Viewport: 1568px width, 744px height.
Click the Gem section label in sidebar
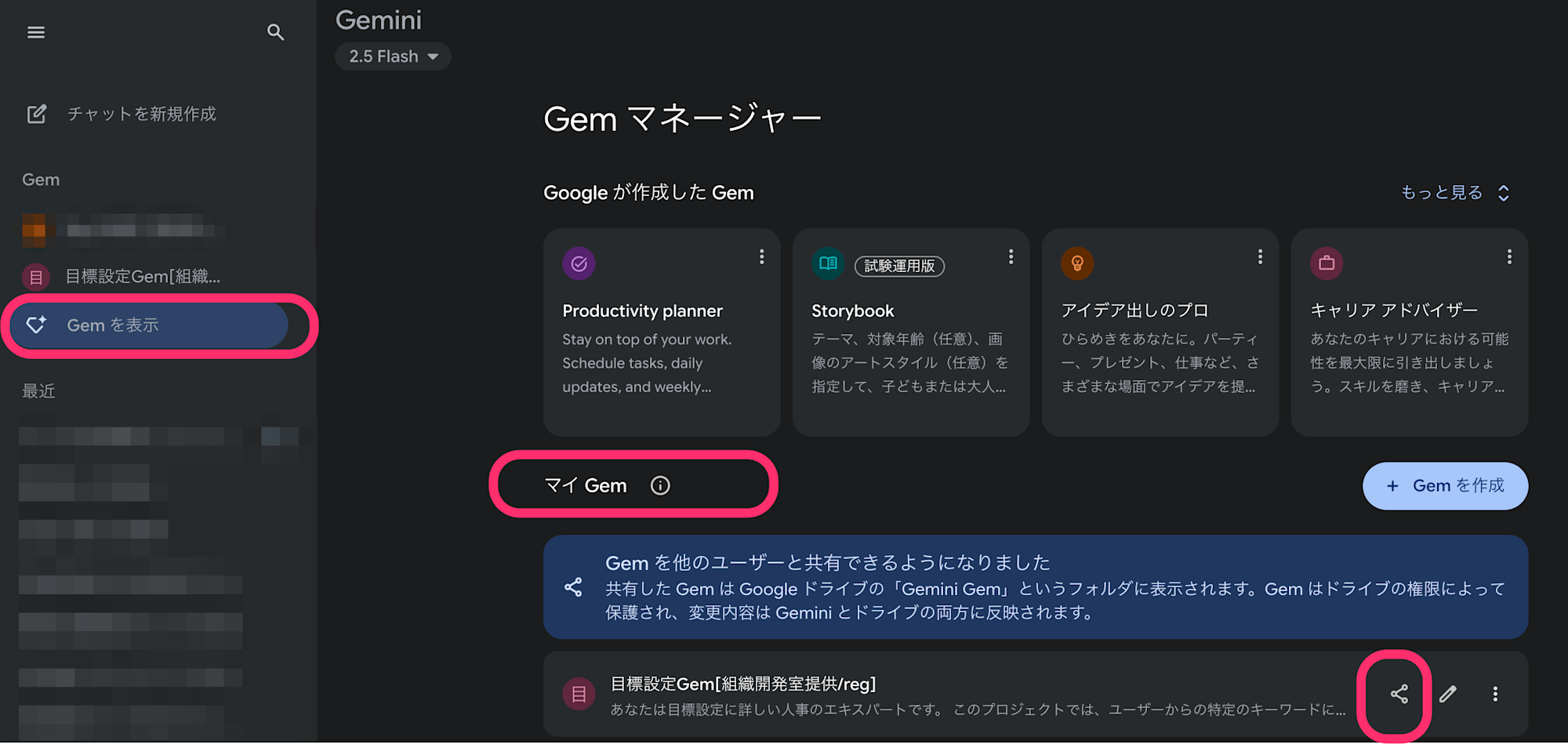tap(41, 180)
